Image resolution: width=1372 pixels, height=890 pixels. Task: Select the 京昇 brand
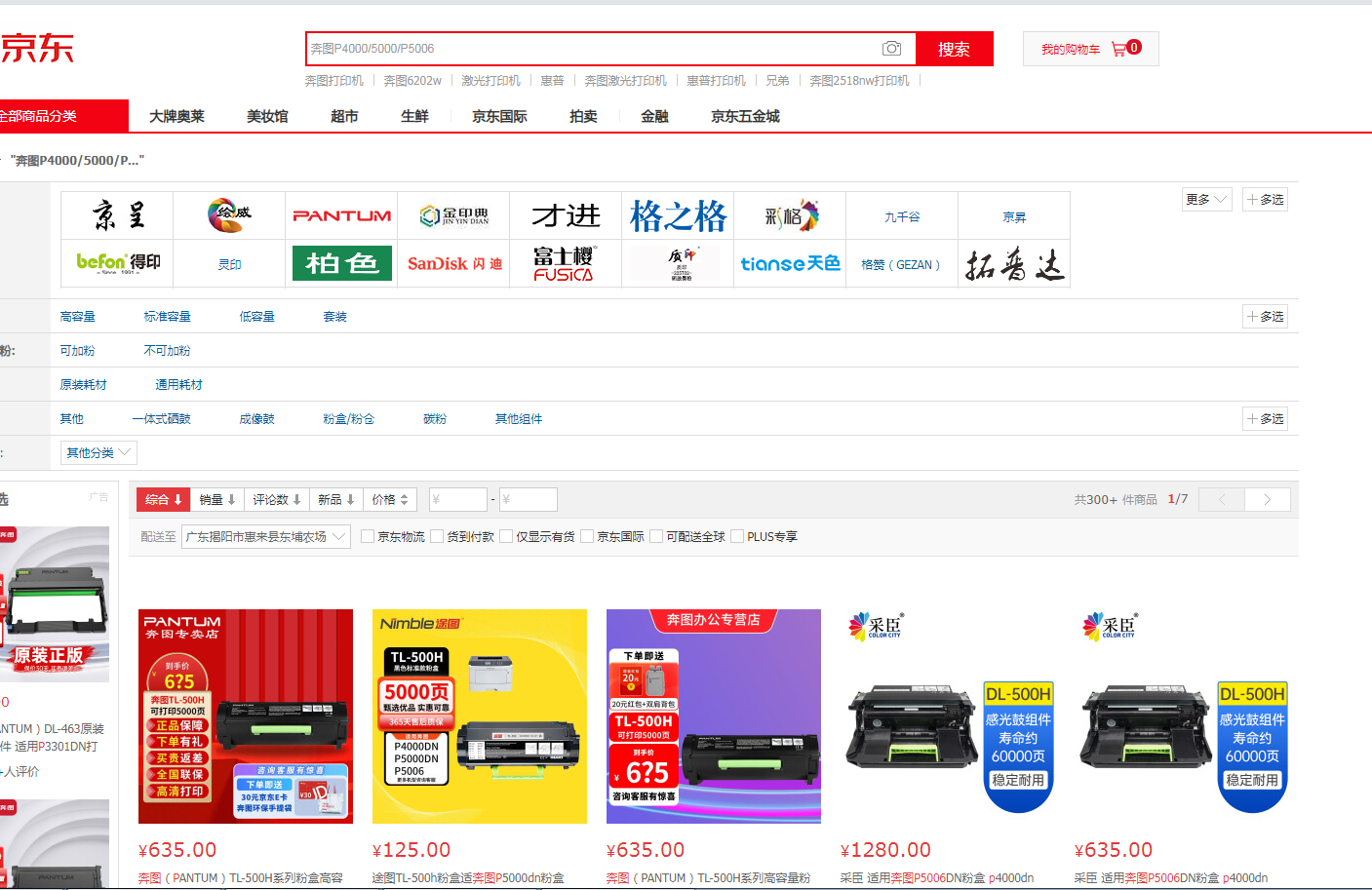pyautogui.click(x=1014, y=216)
